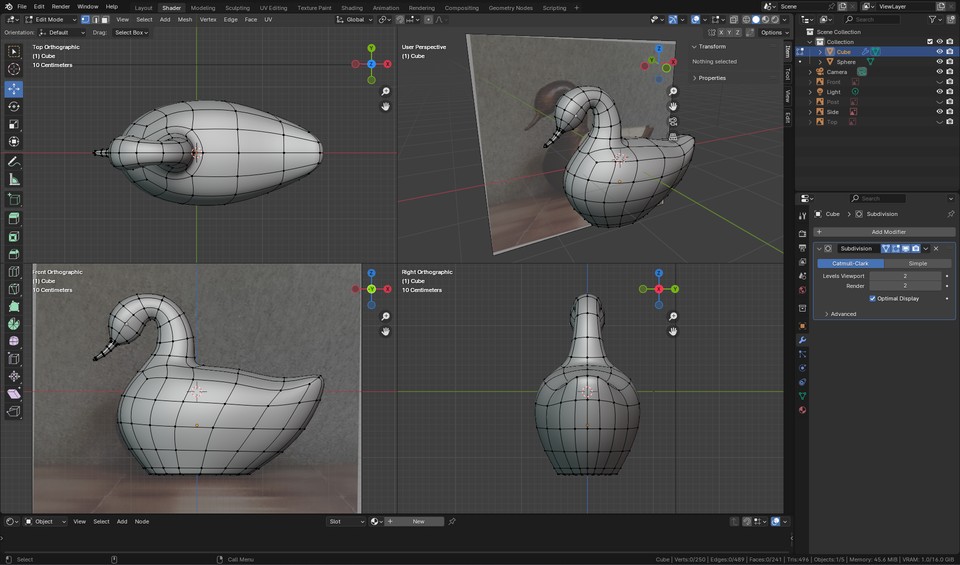
Task: Toggle visibility of the Camera object
Action: coord(939,72)
